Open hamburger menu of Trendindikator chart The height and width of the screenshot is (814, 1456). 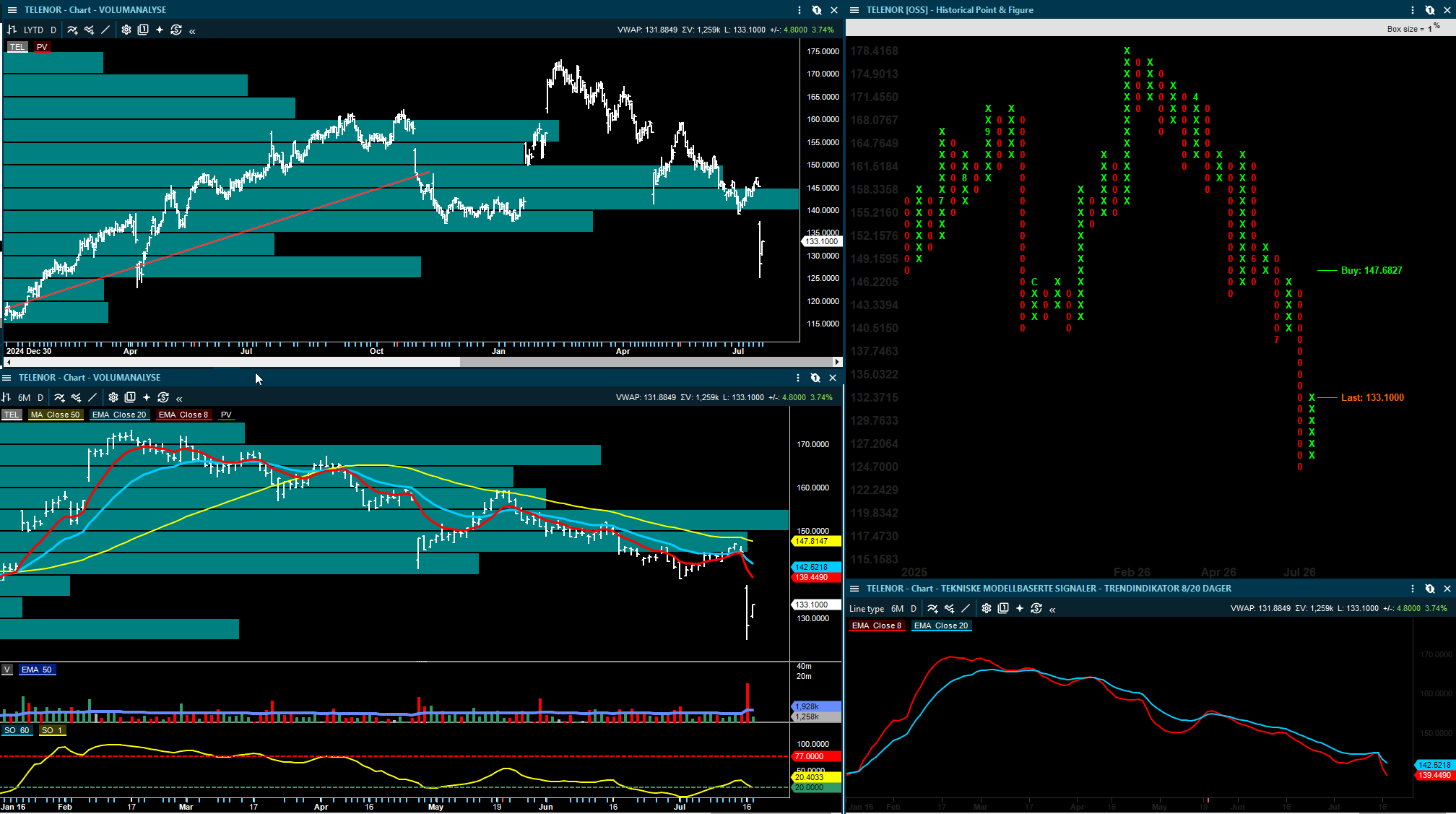[854, 589]
